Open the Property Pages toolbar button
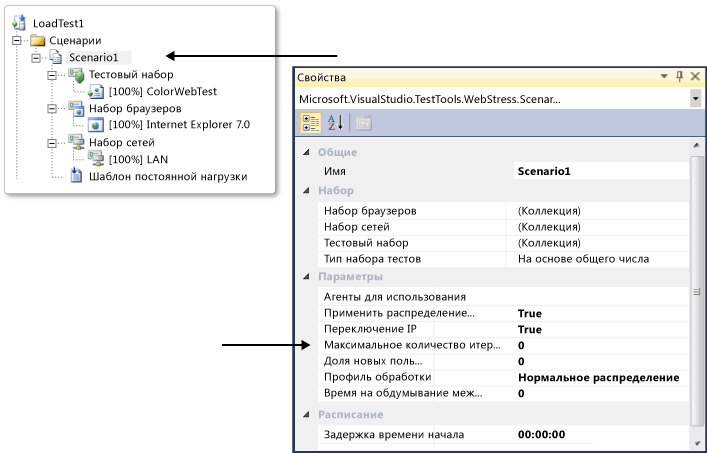 point(363,123)
